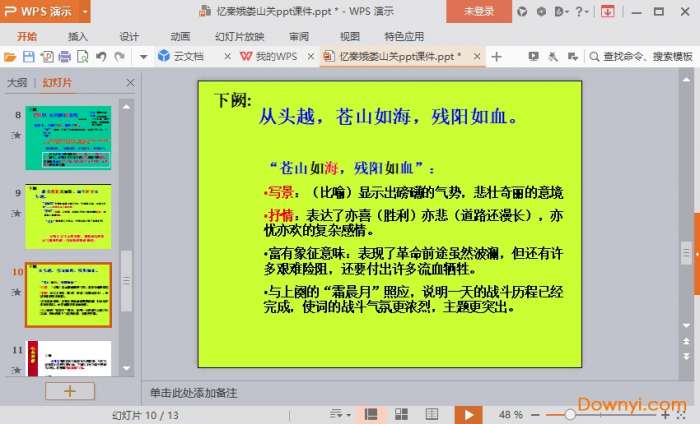Open print preview icon
This screenshot has width=700, height=424.
[83, 57]
